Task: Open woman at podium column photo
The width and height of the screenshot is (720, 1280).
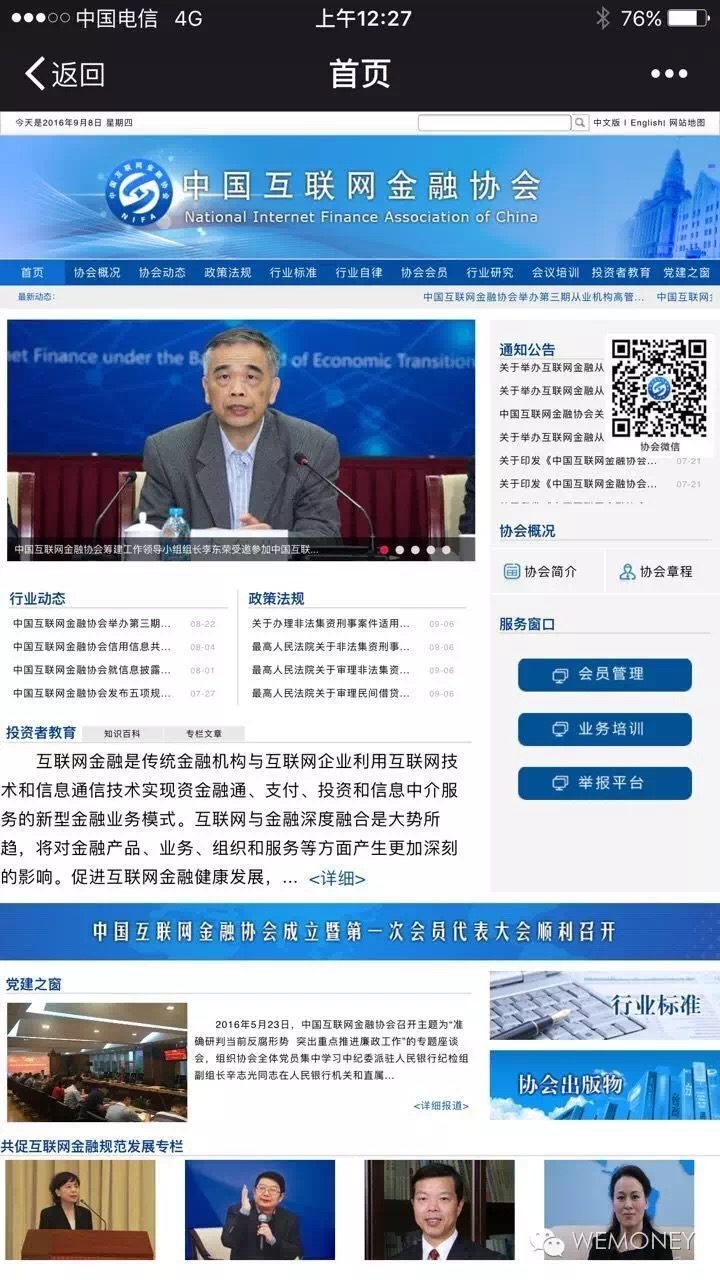Action: pyautogui.click(x=80, y=1209)
